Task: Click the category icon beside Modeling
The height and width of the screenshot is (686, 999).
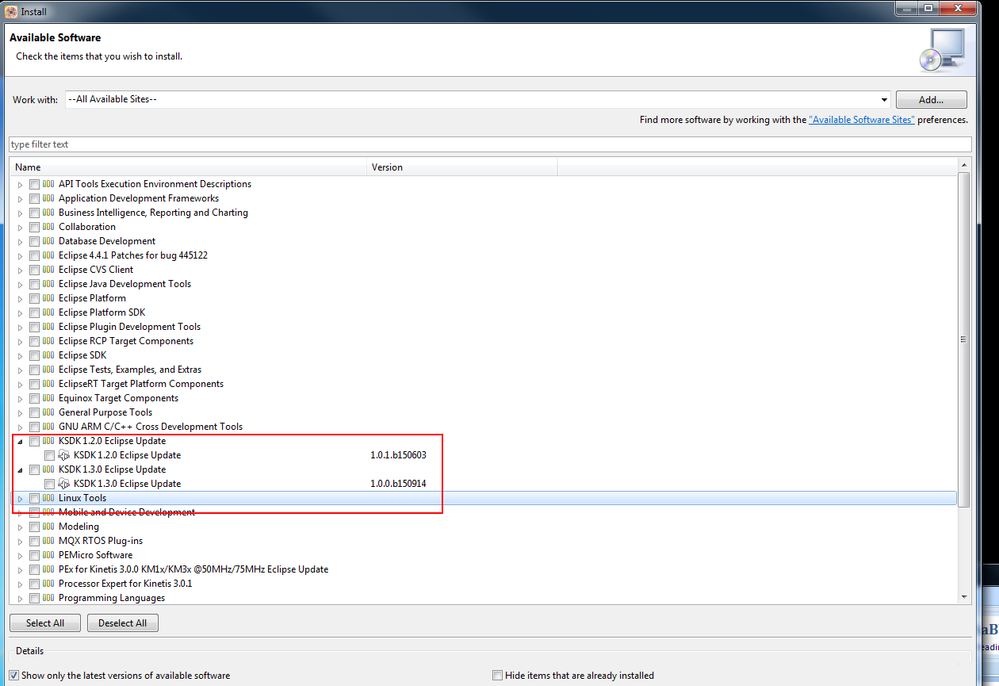Action: [48, 526]
